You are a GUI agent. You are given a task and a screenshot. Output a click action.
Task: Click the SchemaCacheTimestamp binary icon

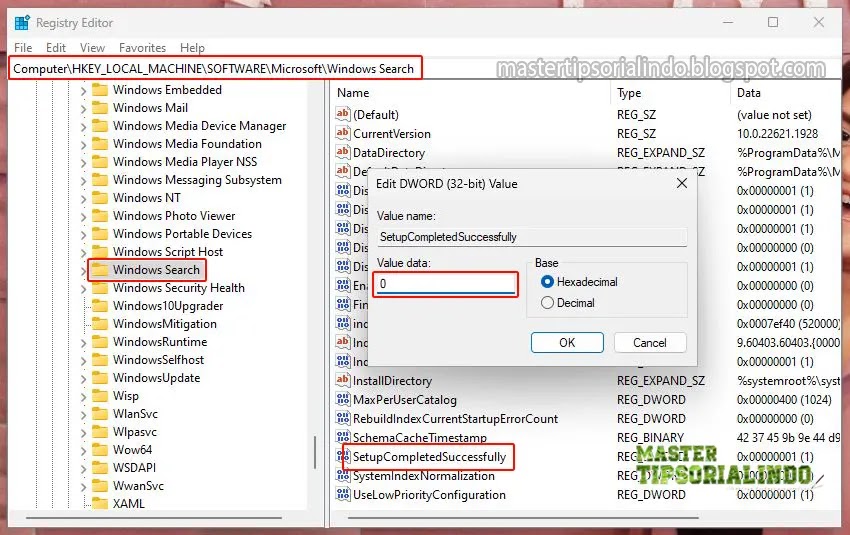pyautogui.click(x=343, y=437)
